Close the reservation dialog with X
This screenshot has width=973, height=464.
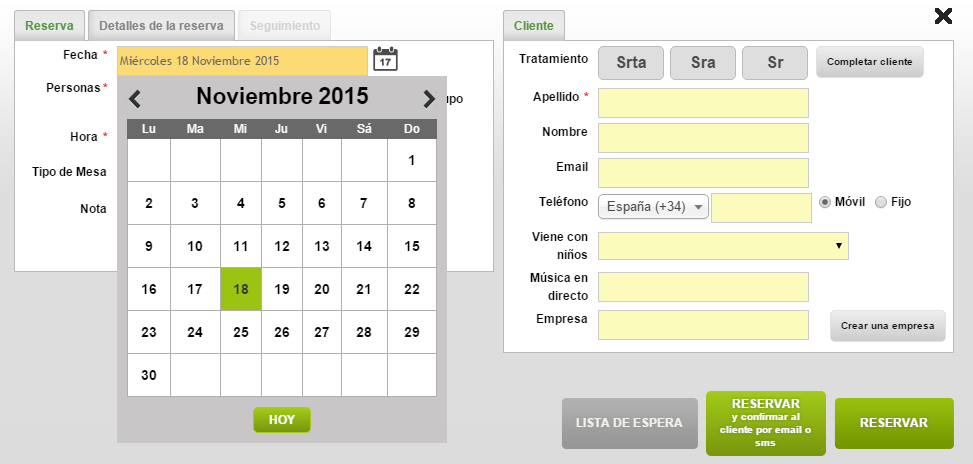[x=943, y=16]
